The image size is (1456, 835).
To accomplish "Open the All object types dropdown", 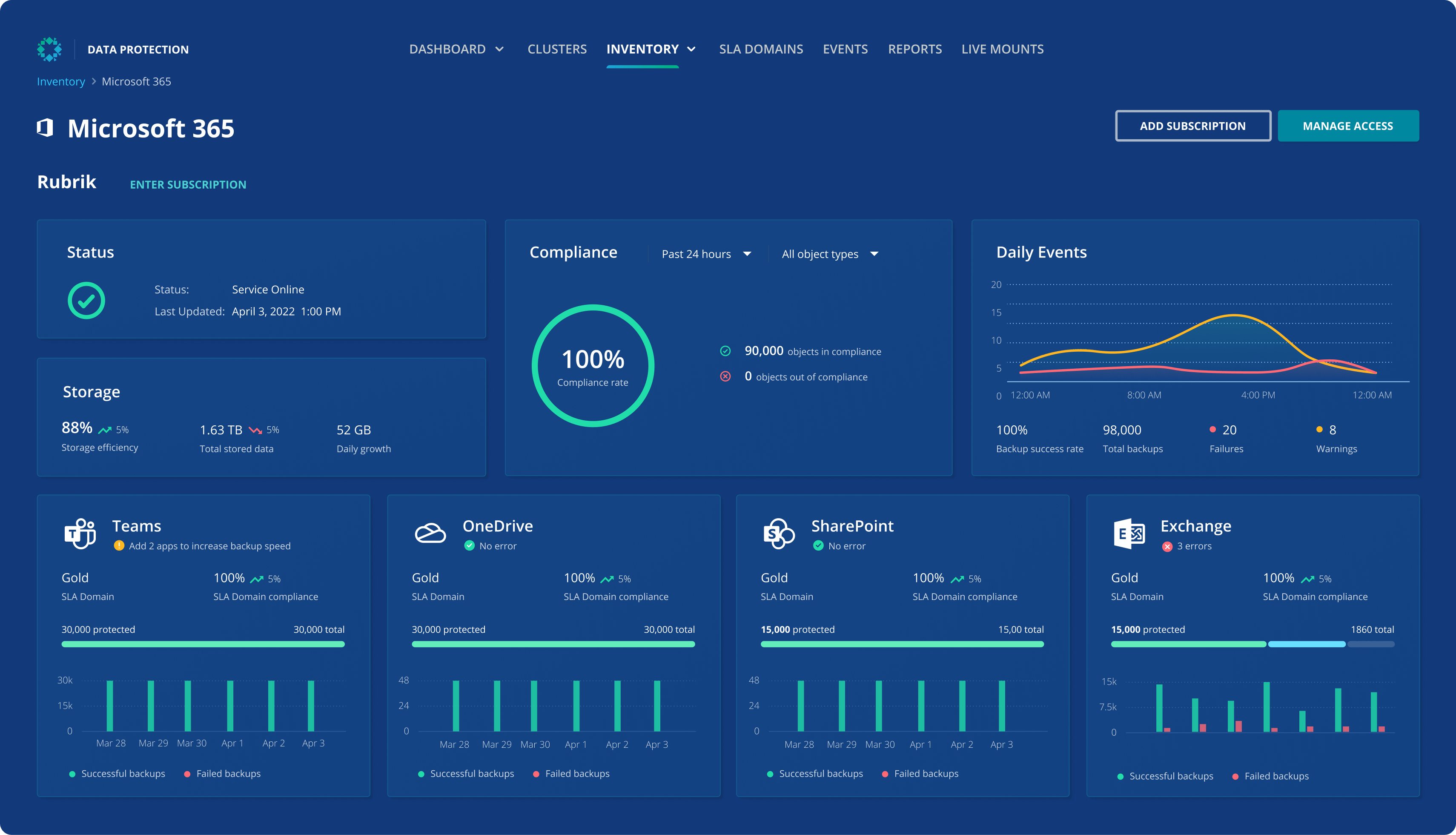I will pos(830,254).
